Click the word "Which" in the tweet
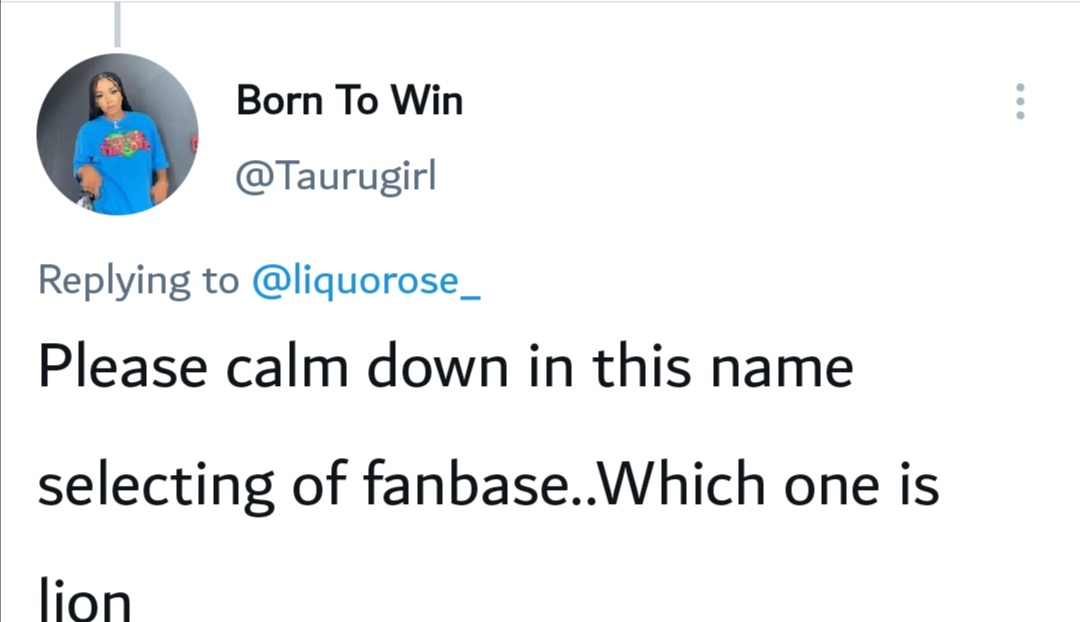 coord(684,485)
